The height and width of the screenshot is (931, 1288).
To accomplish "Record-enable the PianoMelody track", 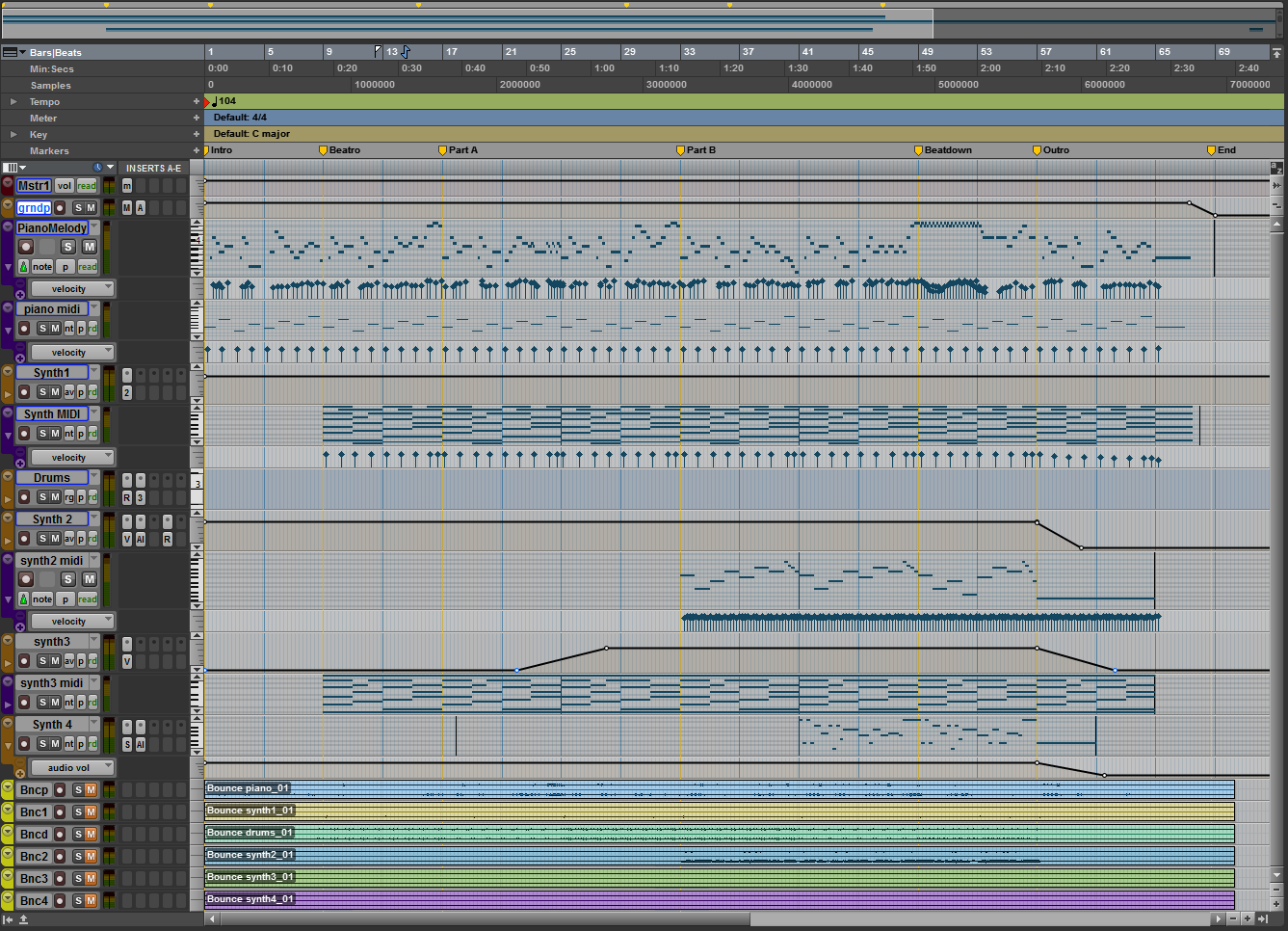I will 27,247.
